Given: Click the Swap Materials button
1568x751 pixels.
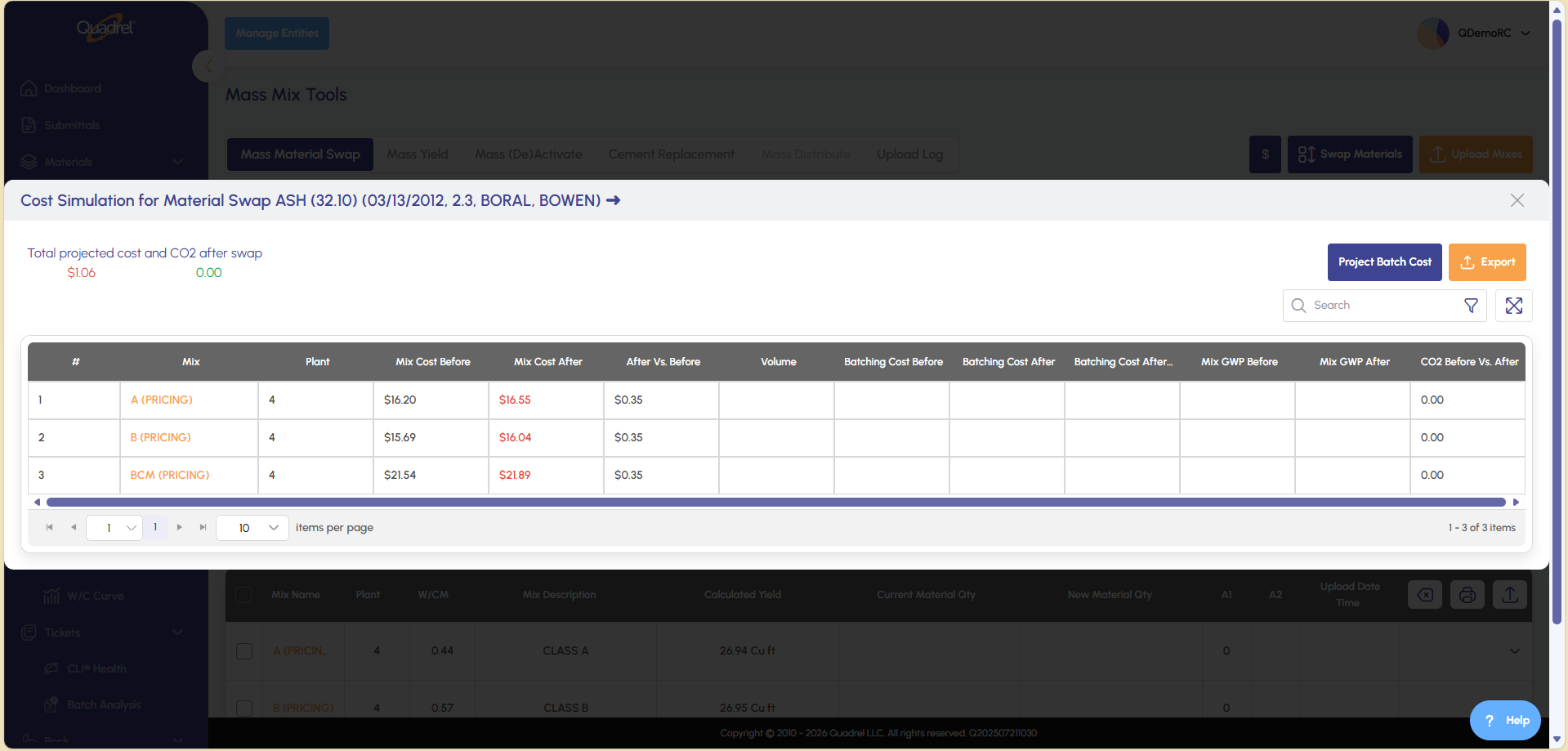Looking at the screenshot, I should pyautogui.click(x=1350, y=154).
